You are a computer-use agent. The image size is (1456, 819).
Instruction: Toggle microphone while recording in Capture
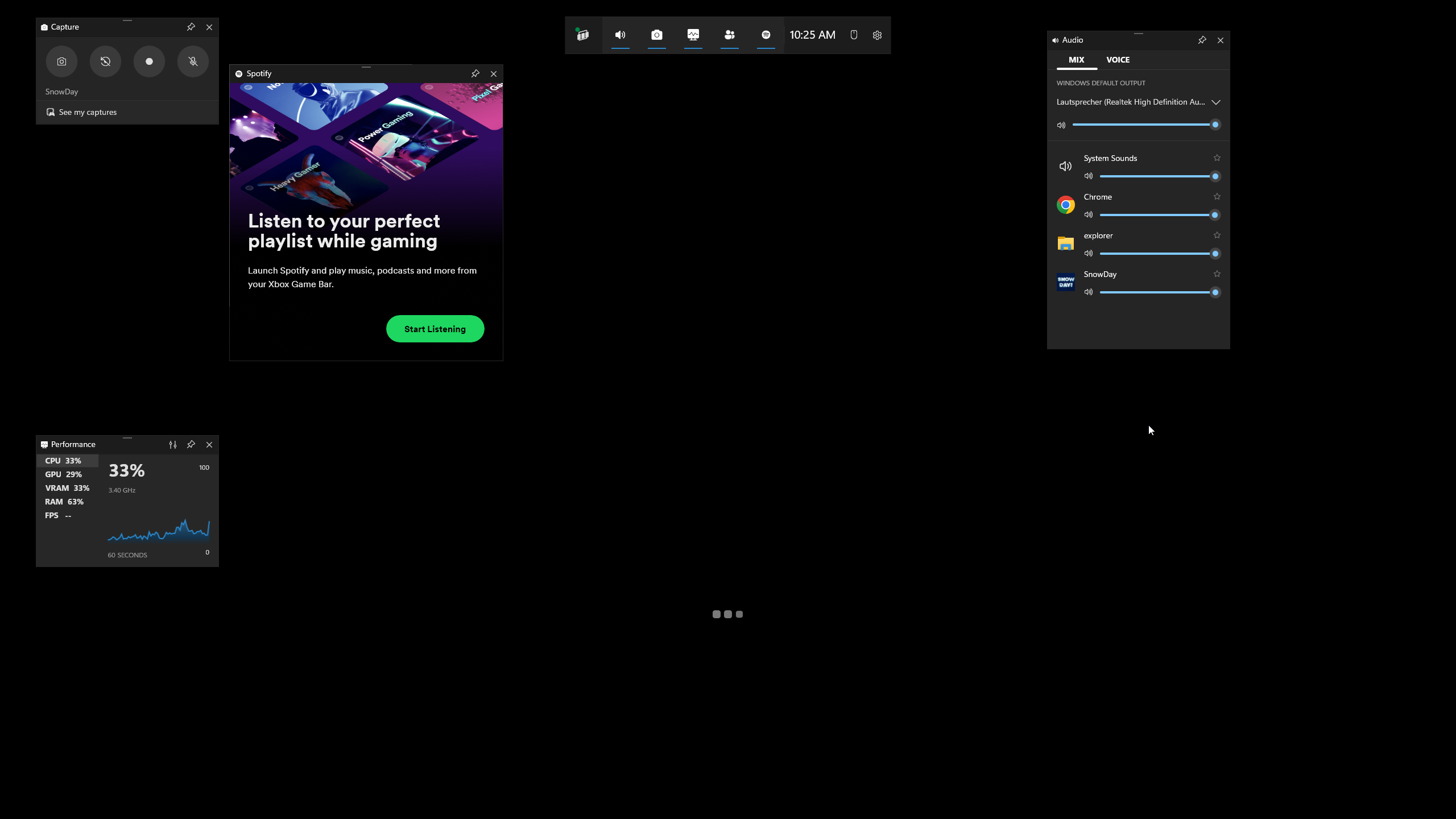tap(193, 61)
